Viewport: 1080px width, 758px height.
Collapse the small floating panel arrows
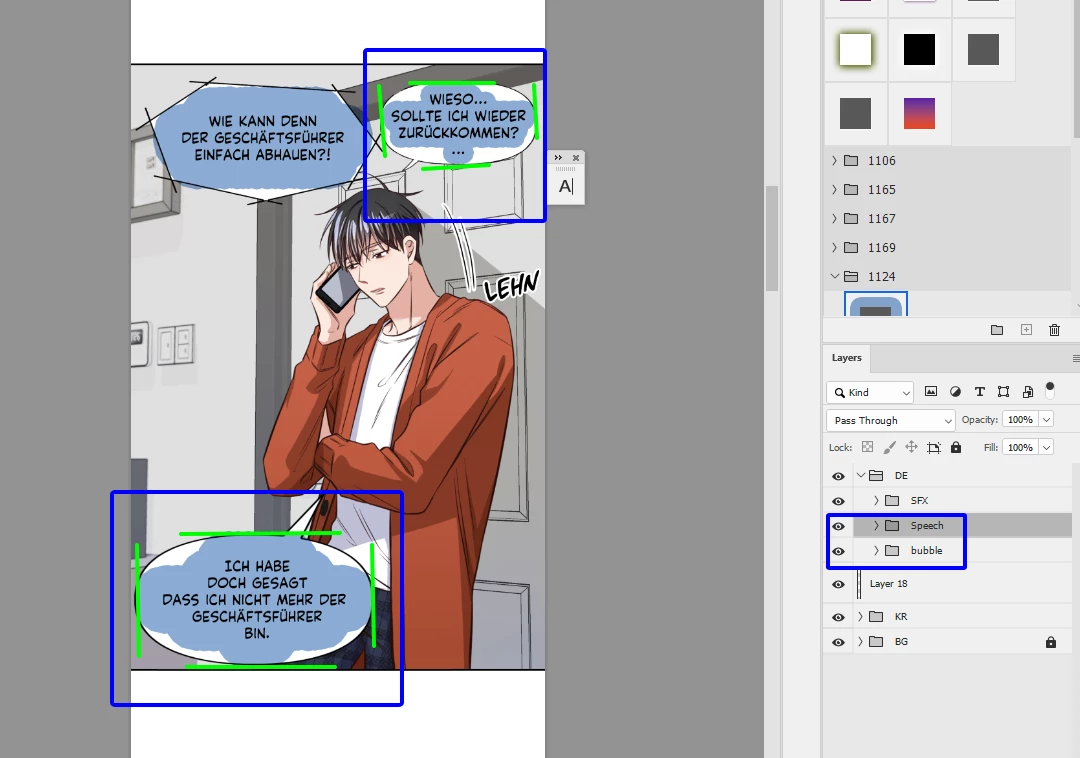click(x=558, y=158)
